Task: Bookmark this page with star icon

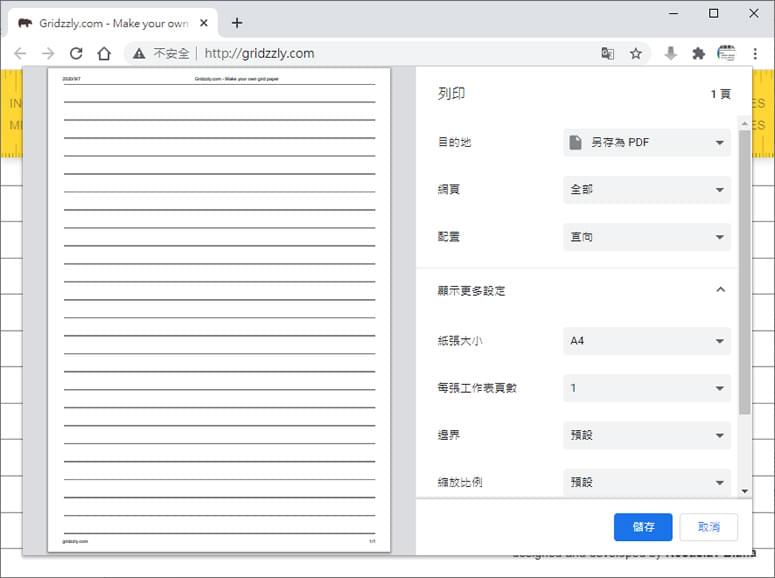Action: pyautogui.click(x=636, y=53)
